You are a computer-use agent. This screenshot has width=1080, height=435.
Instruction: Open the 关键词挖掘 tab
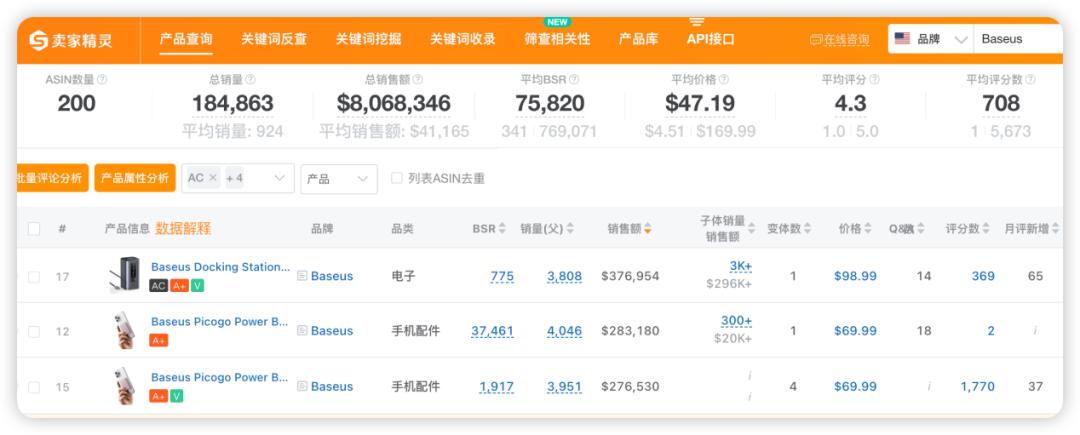(x=368, y=39)
